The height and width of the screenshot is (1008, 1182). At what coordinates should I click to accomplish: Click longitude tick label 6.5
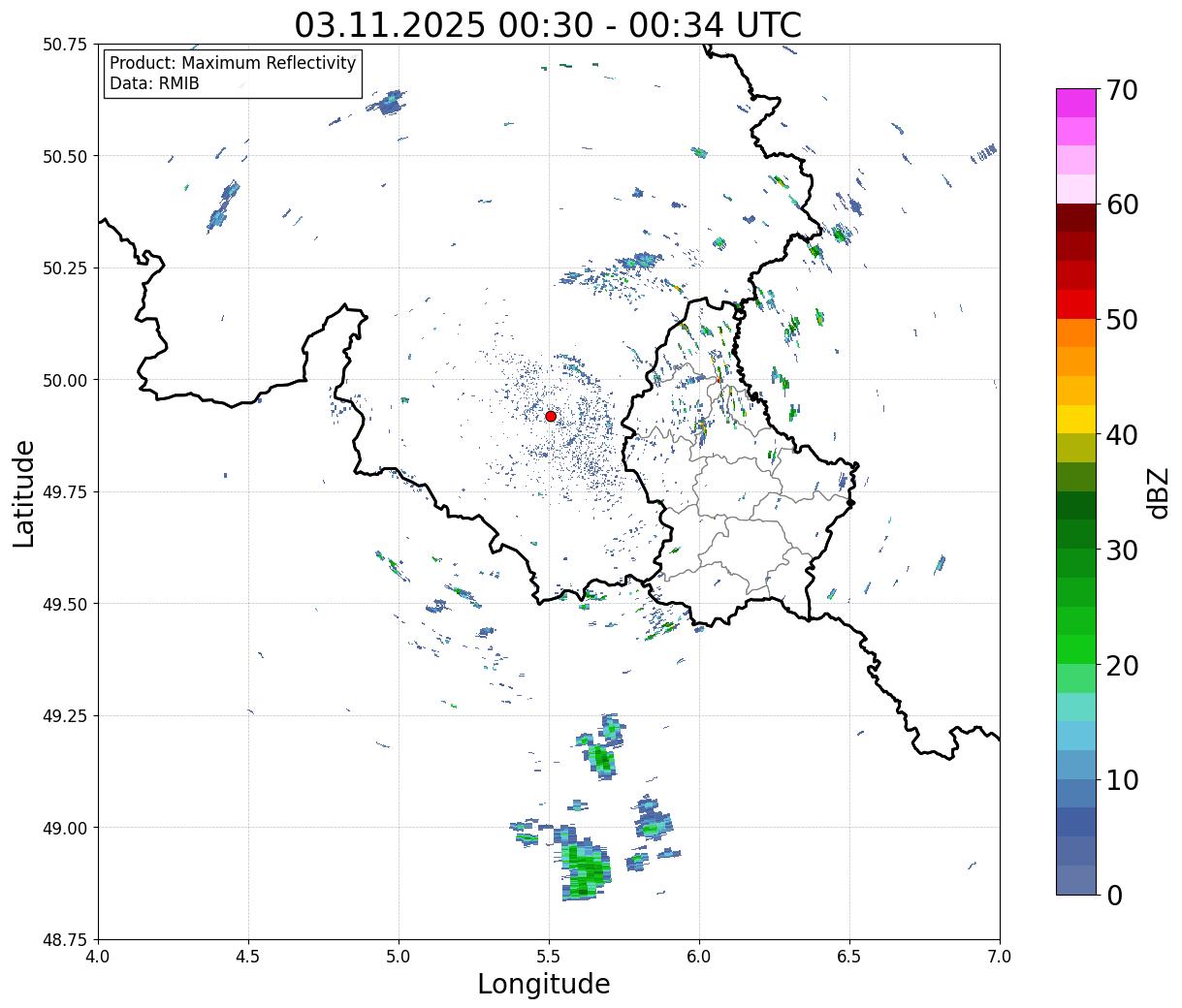point(849,957)
